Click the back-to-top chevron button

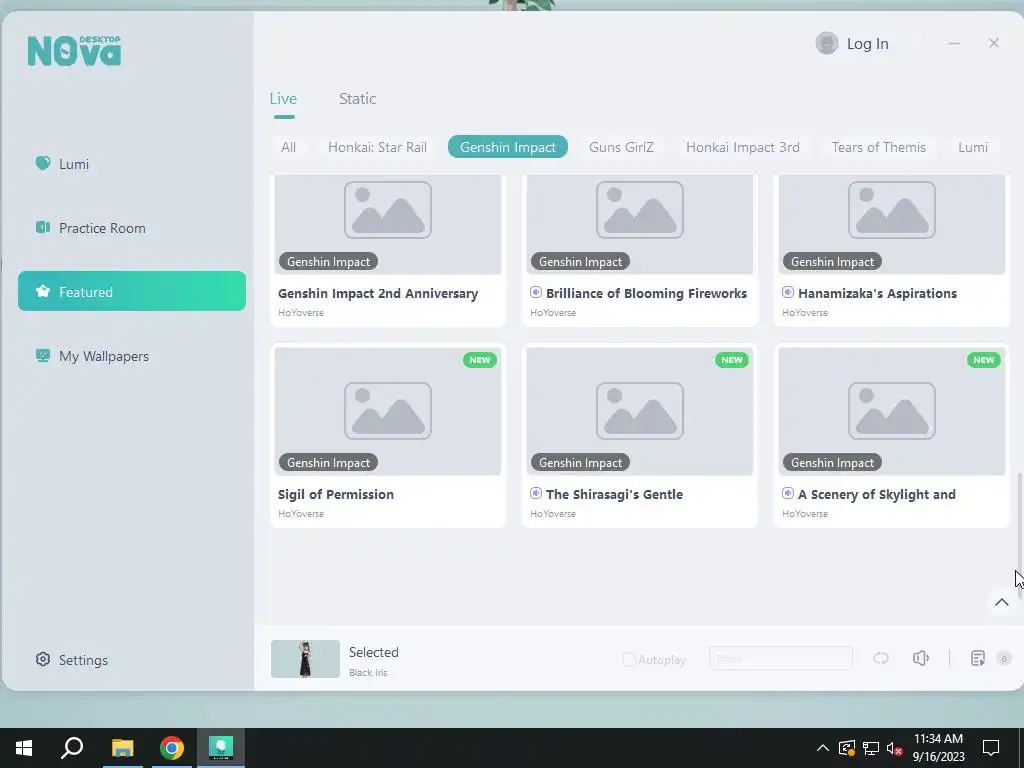1001,602
